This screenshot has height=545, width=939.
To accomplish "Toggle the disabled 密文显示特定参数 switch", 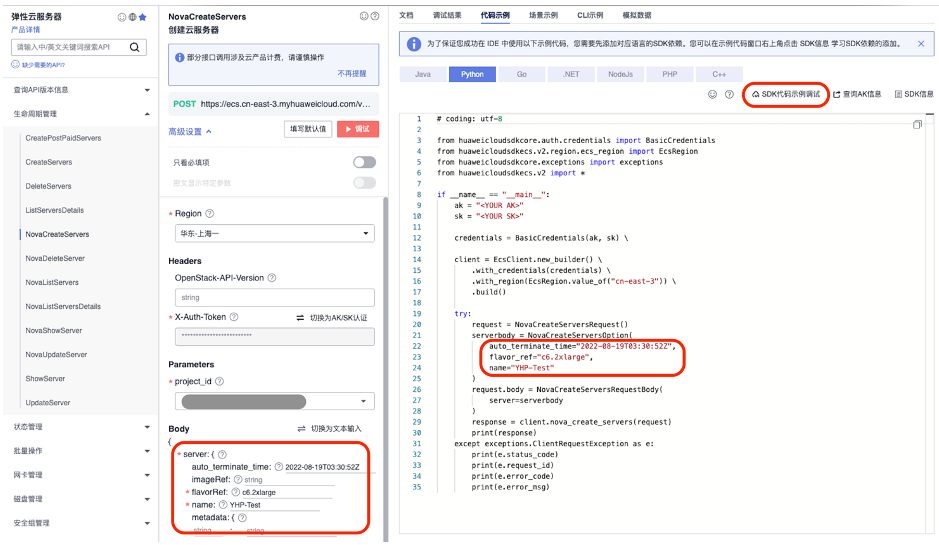I will point(364,183).
